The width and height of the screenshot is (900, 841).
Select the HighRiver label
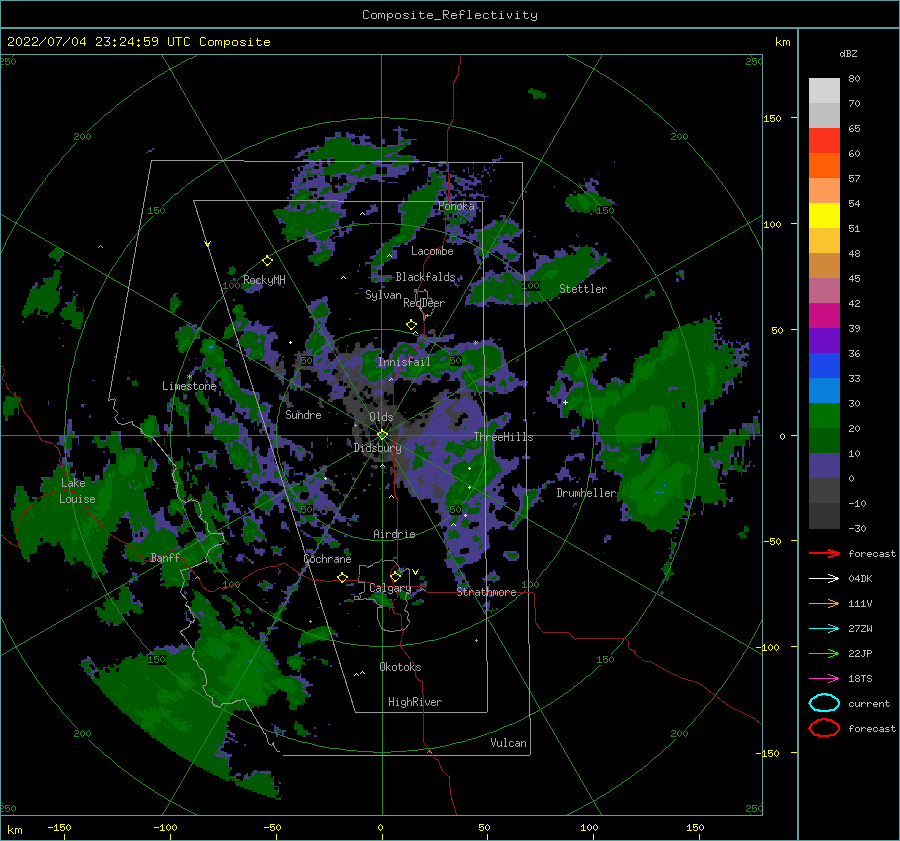[415, 702]
